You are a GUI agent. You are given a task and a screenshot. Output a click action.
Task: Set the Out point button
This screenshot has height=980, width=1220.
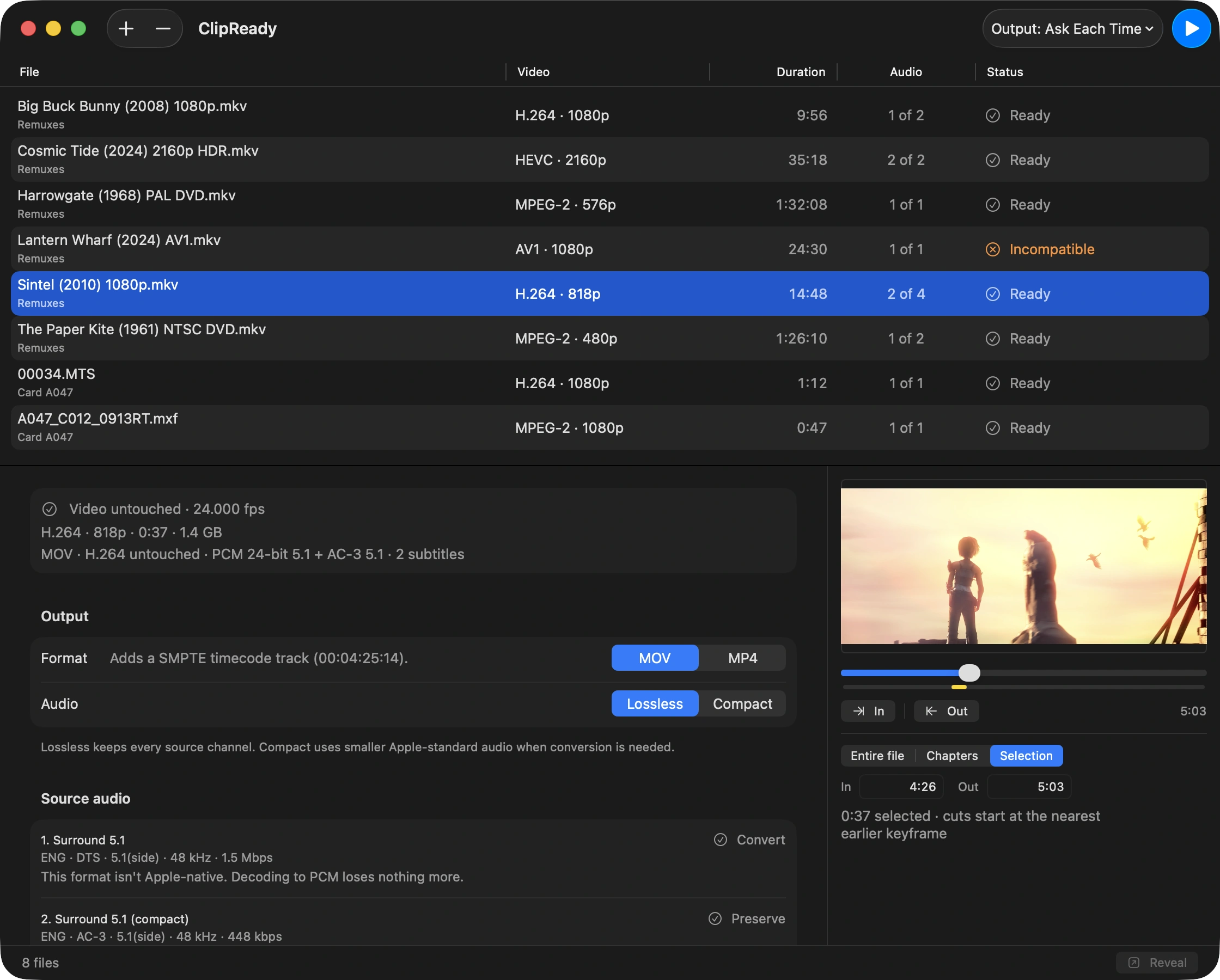[946, 711]
